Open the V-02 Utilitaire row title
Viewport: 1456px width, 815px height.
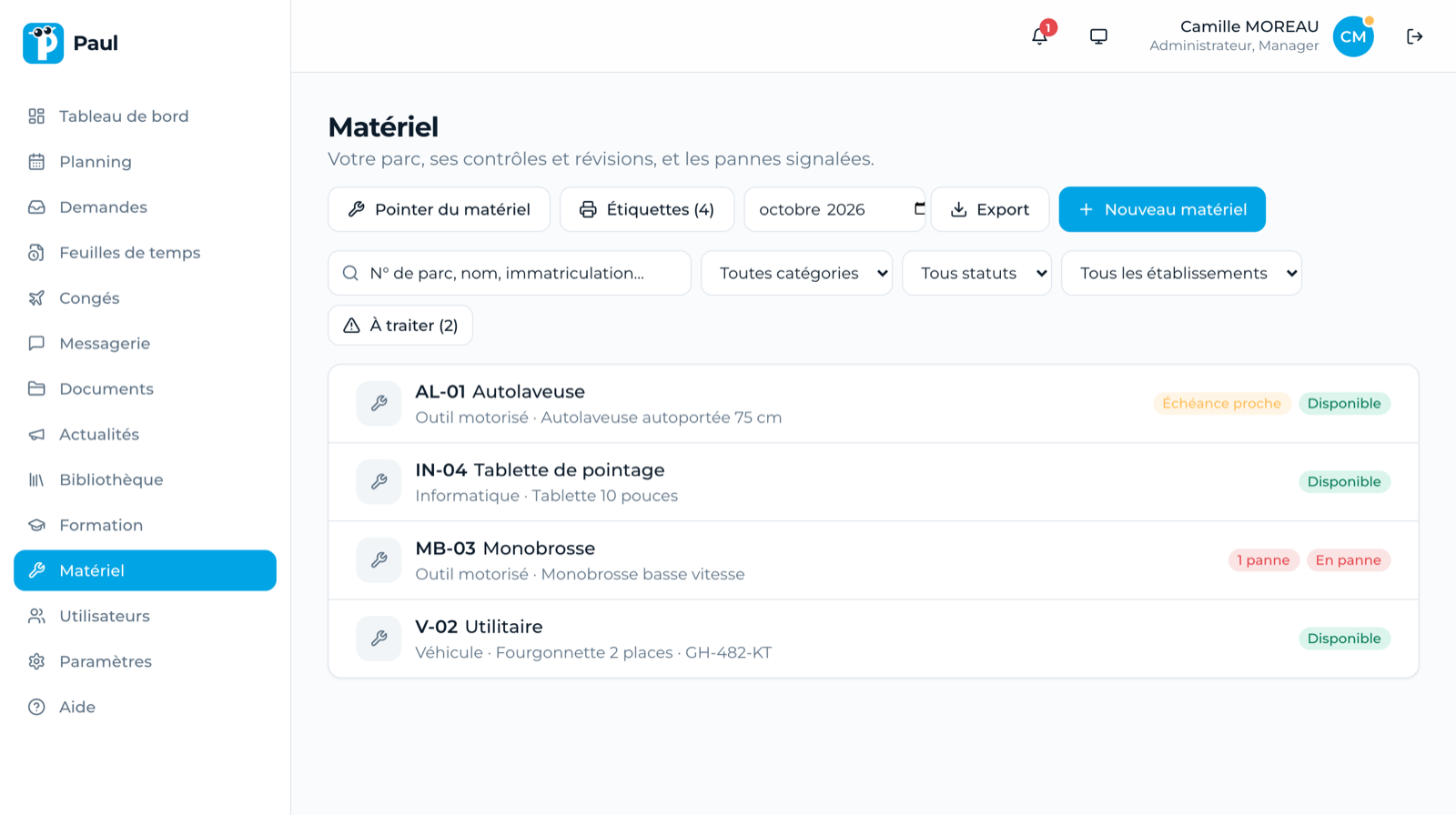[479, 627]
